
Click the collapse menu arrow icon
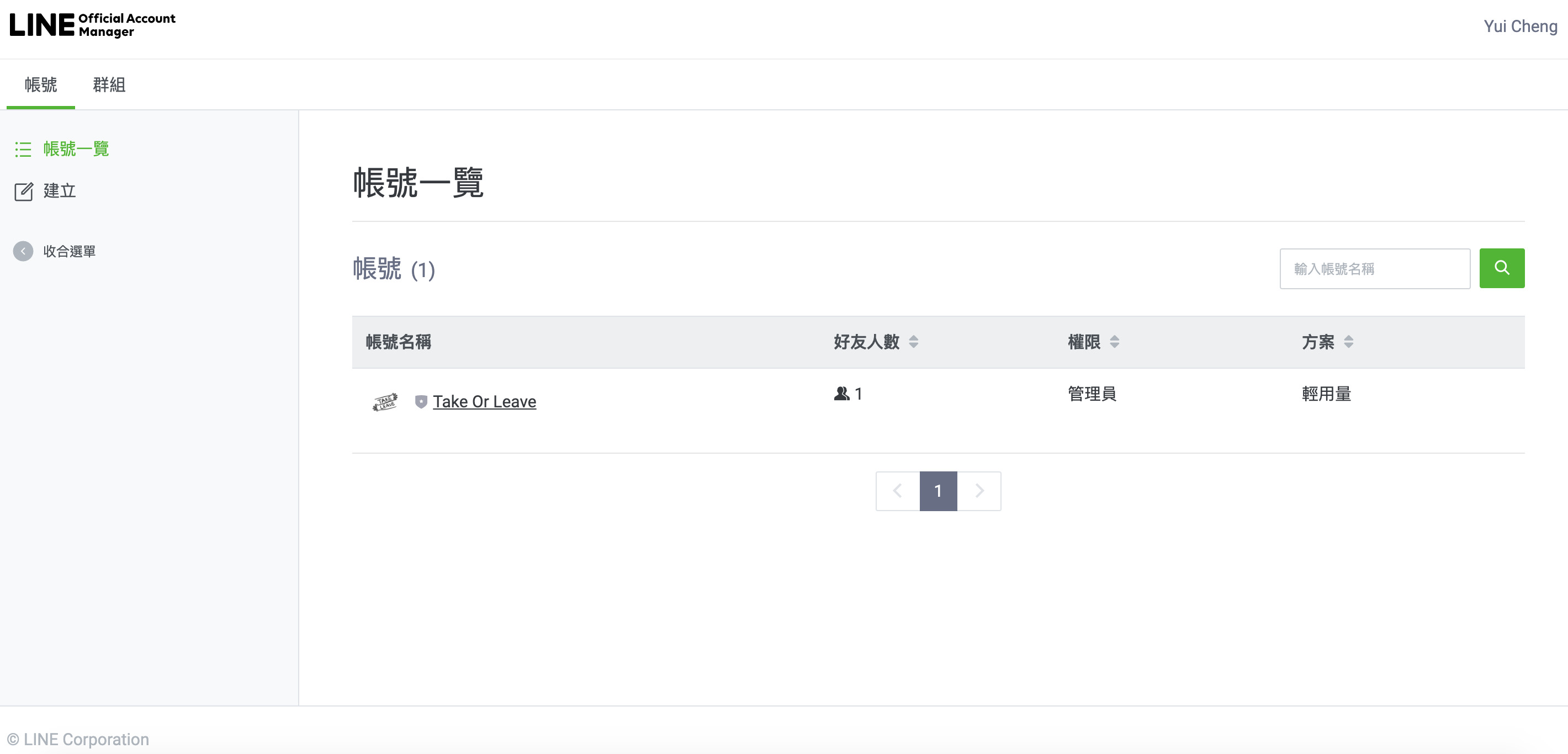coord(23,251)
